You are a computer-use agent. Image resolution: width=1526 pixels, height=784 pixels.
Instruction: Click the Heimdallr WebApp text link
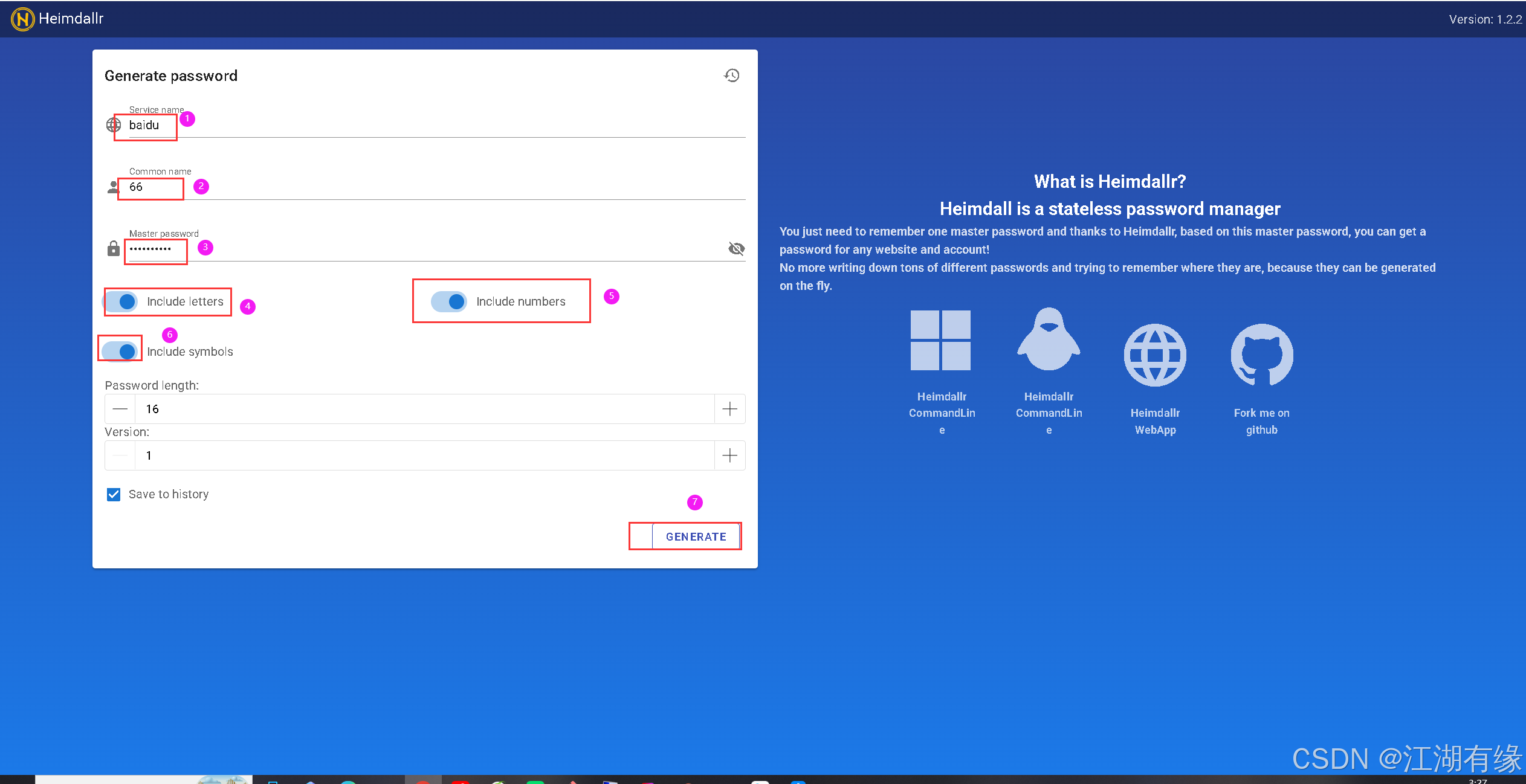pyautogui.click(x=1155, y=422)
